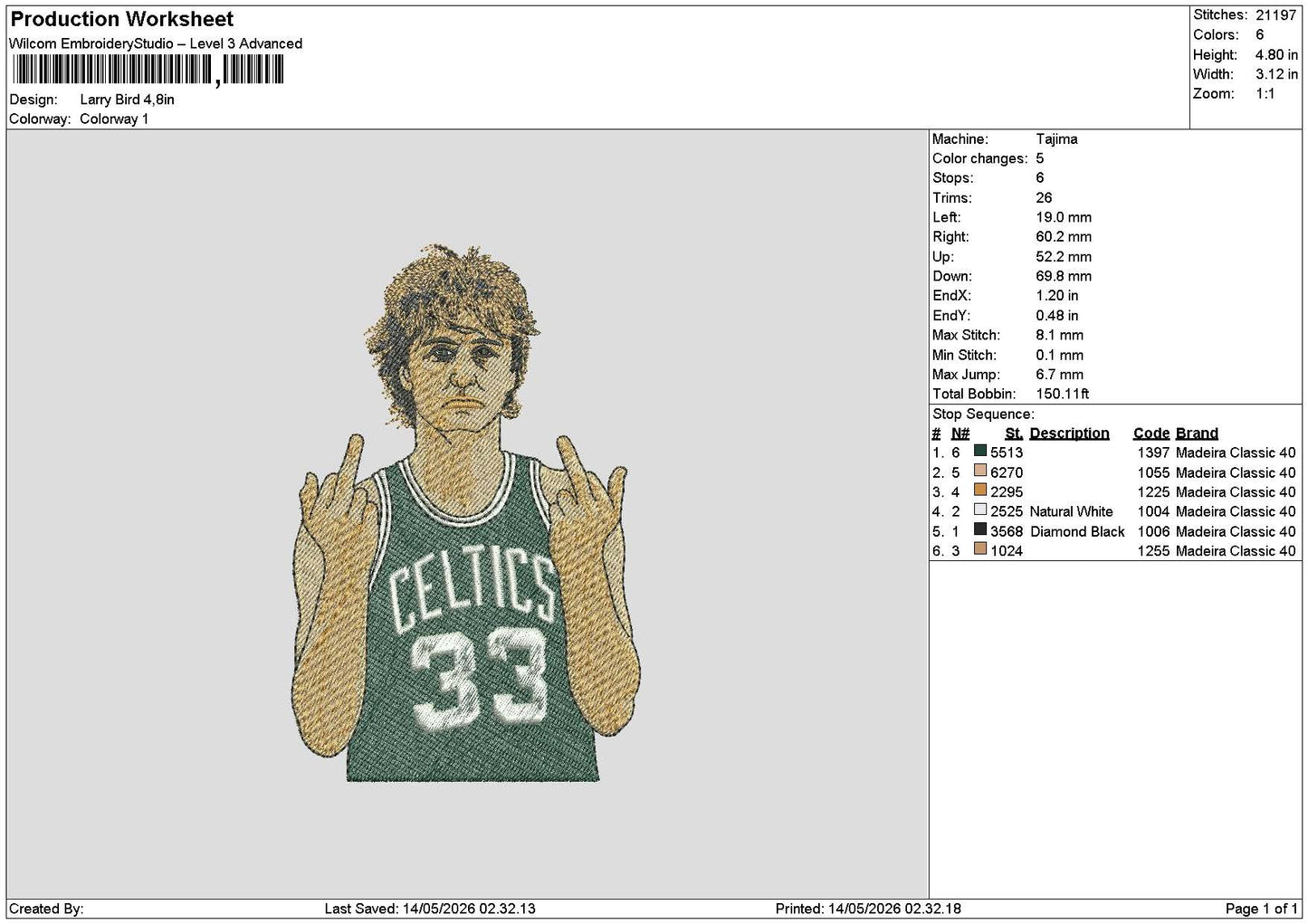Click the EndX value '1.20 in'
The image size is (1308, 924).
(1057, 296)
